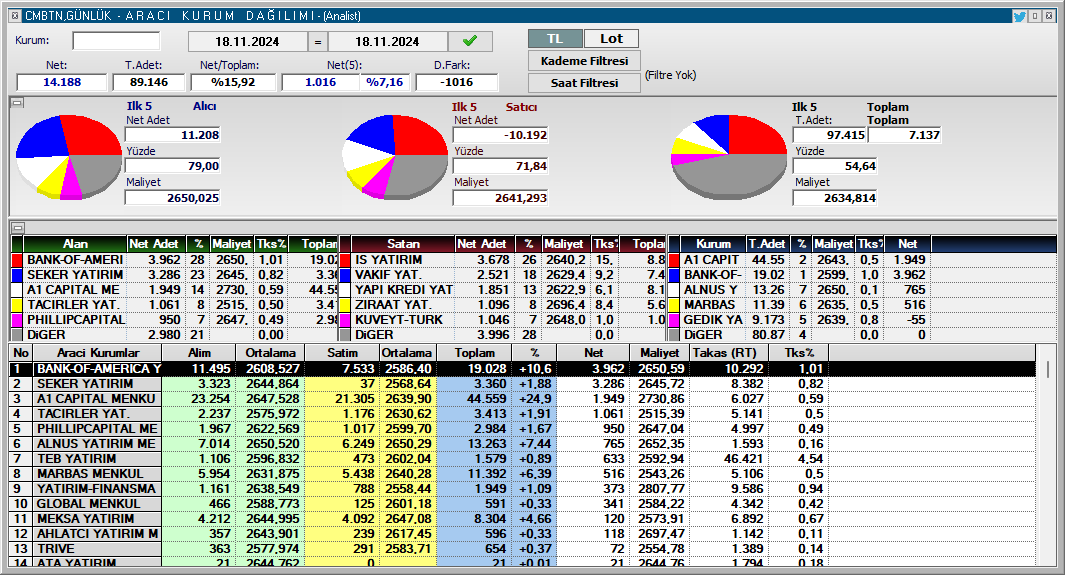This screenshot has height=575, width=1065.
Task: Click blue swatch next to SEKER YATIRIM buyer
Action: point(17,275)
